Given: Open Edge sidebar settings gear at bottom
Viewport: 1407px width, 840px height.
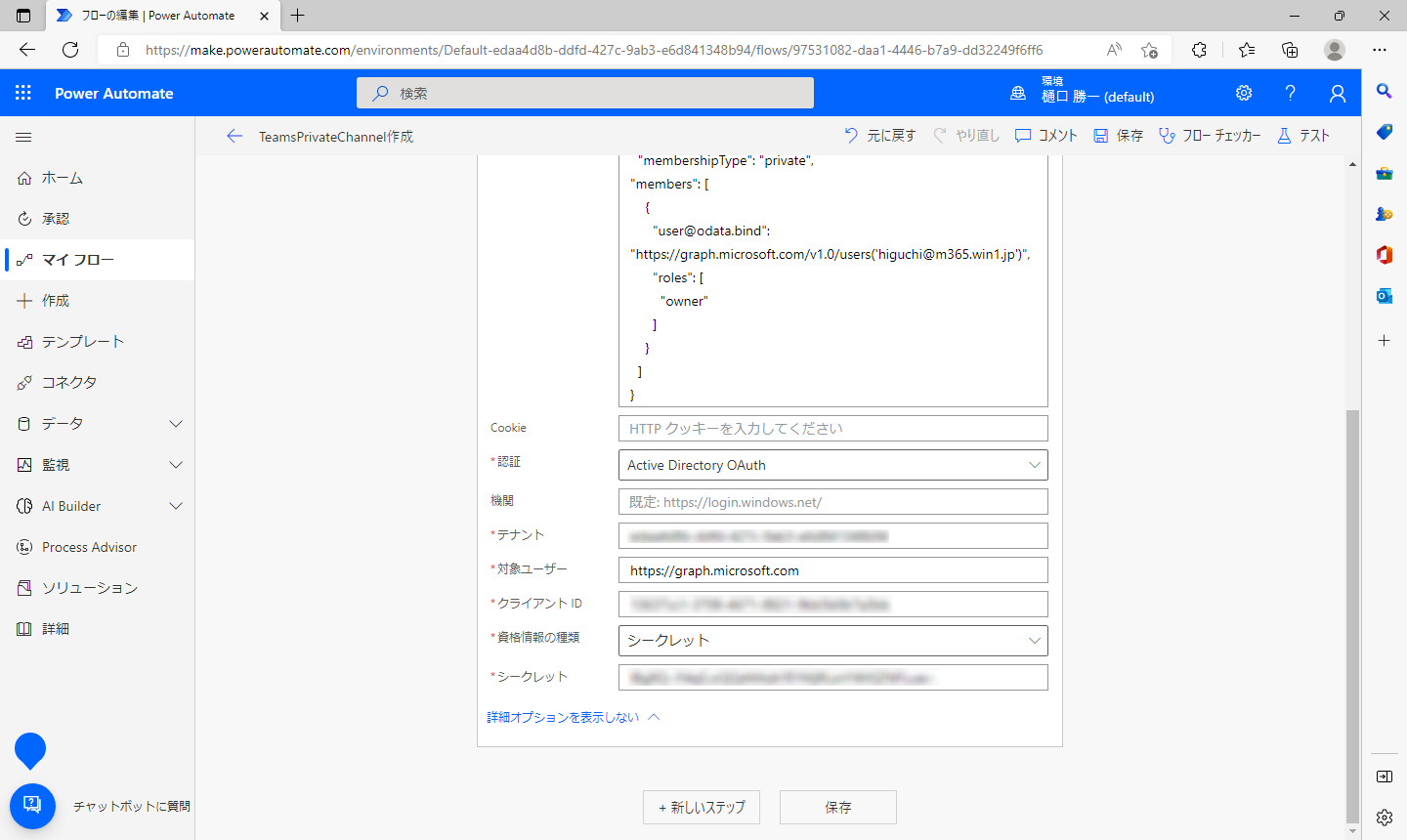Looking at the screenshot, I should 1385,818.
